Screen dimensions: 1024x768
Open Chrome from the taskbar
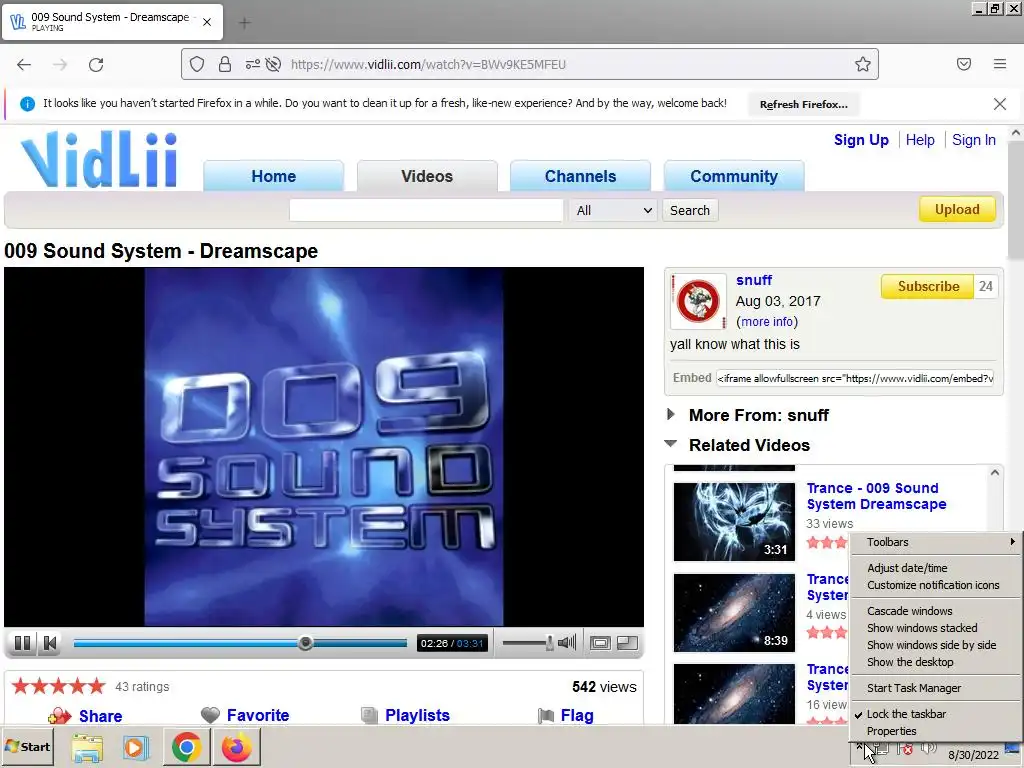186,747
